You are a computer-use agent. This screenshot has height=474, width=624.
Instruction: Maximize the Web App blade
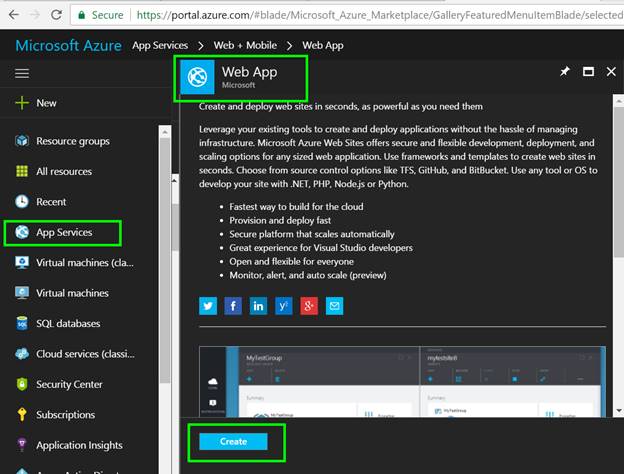point(588,72)
